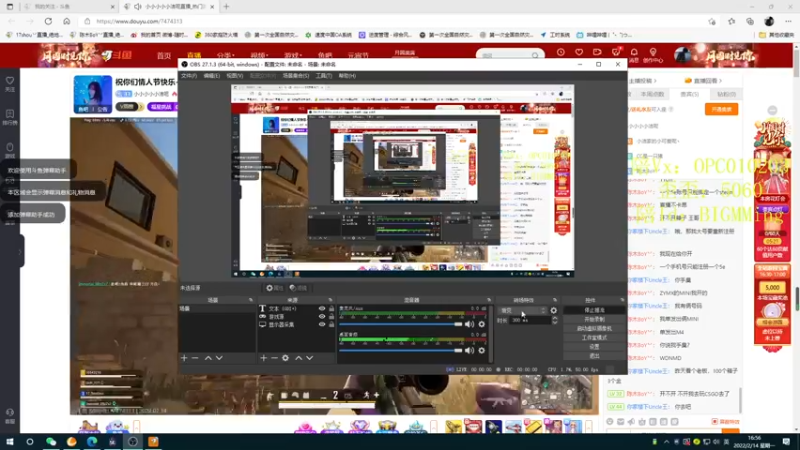
Task: Open the View menu in OBS
Action: pyautogui.click(x=235, y=76)
